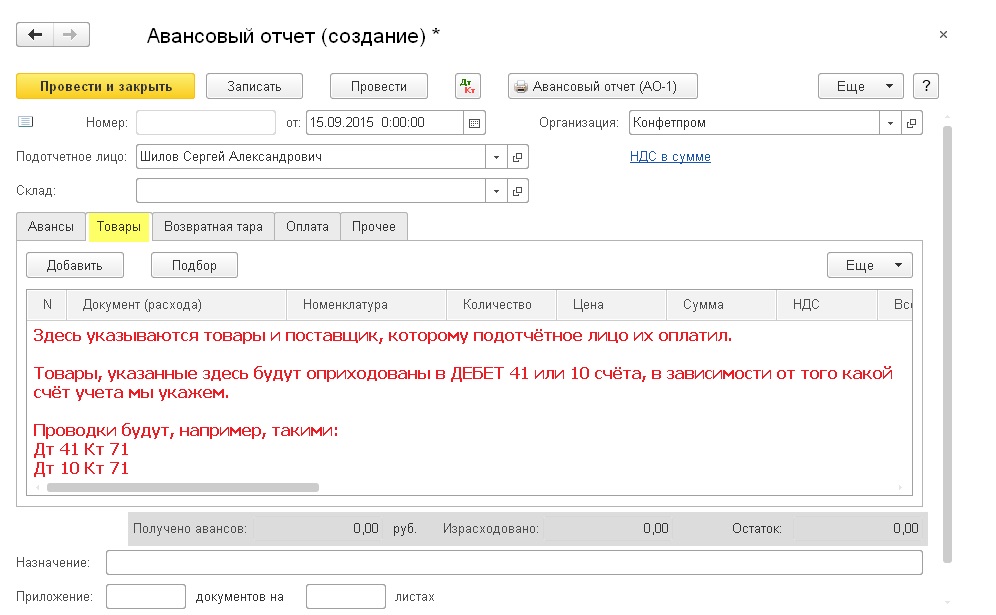The image size is (996, 615).
Task: Show Дт/Кт postings icon
Action: tap(468, 86)
